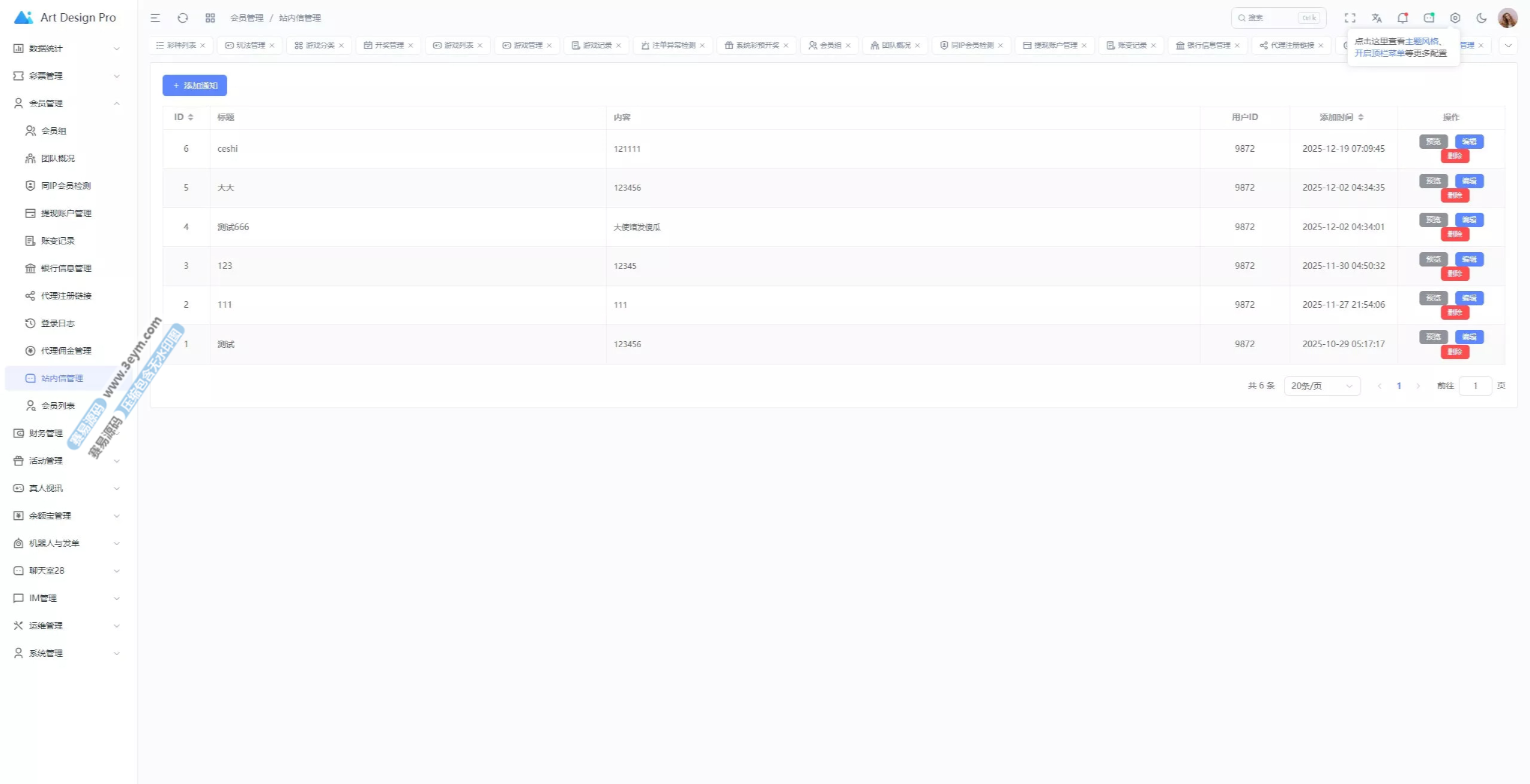Open the notifications bell
Viewport: 1530px width, 784px height.
click(1402, 18)
